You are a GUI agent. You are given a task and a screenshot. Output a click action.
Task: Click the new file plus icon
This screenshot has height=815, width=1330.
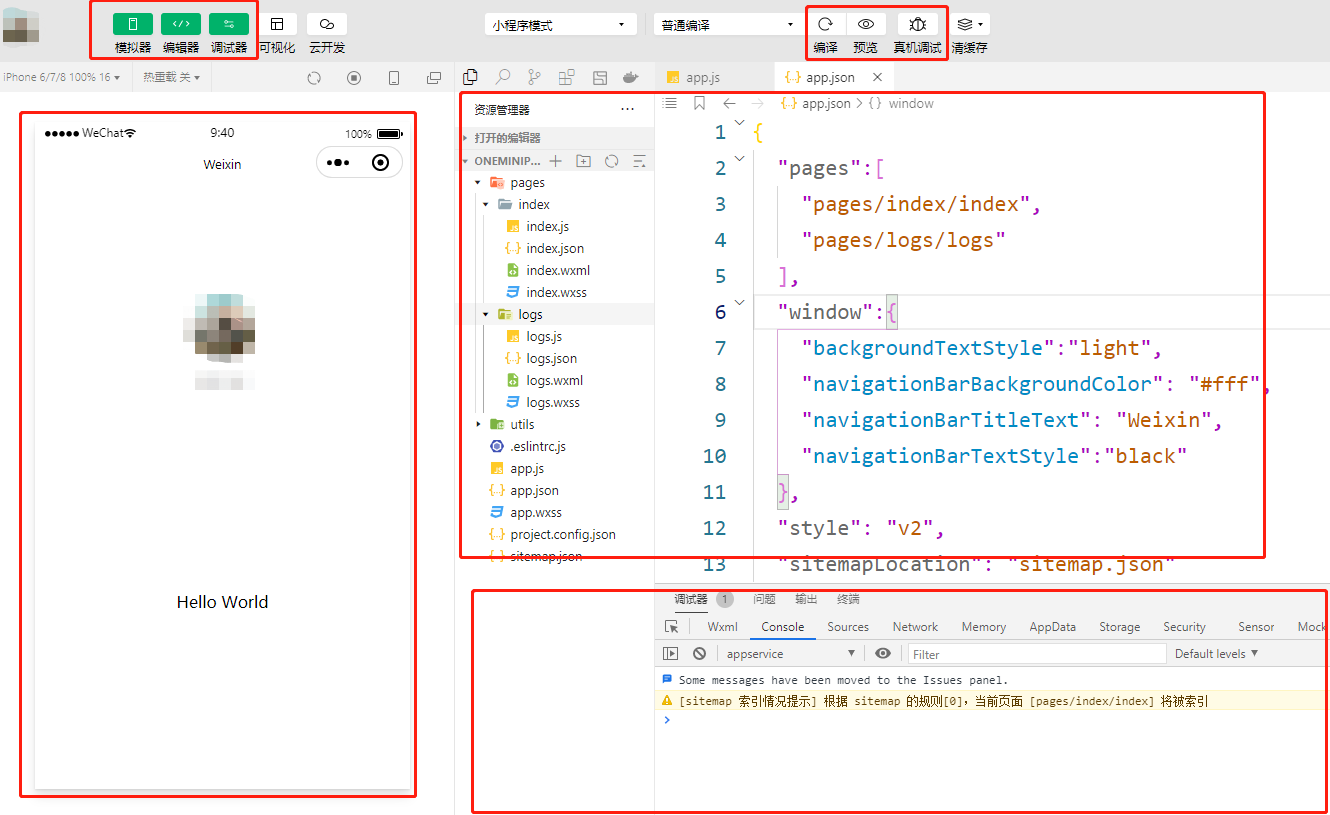(x=556, y=161)
